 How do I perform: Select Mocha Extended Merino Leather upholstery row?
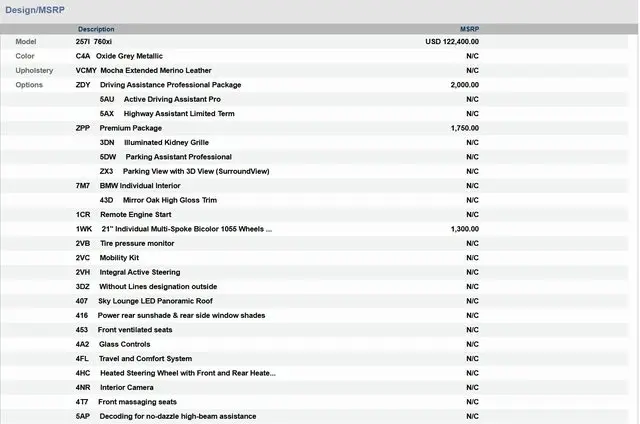(x=154, y=71)
